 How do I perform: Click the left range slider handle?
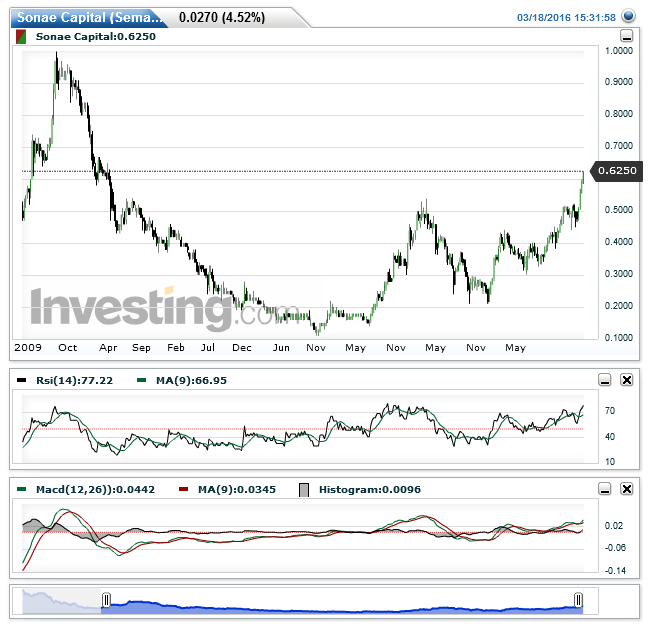(x=106, y=600)
